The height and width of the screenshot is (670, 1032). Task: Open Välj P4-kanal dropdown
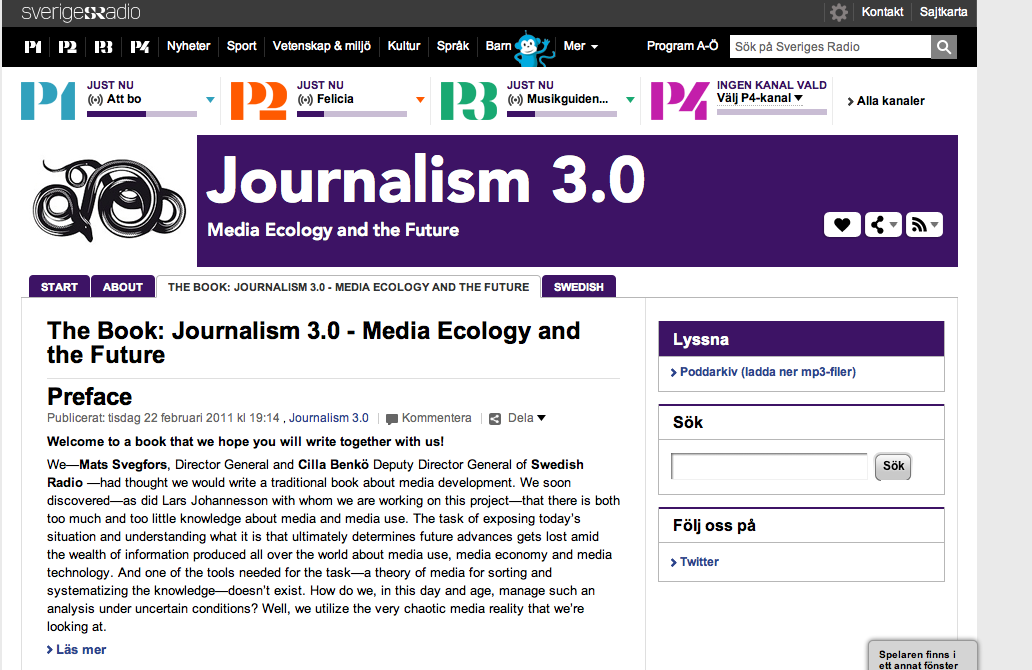pos(760,98)
